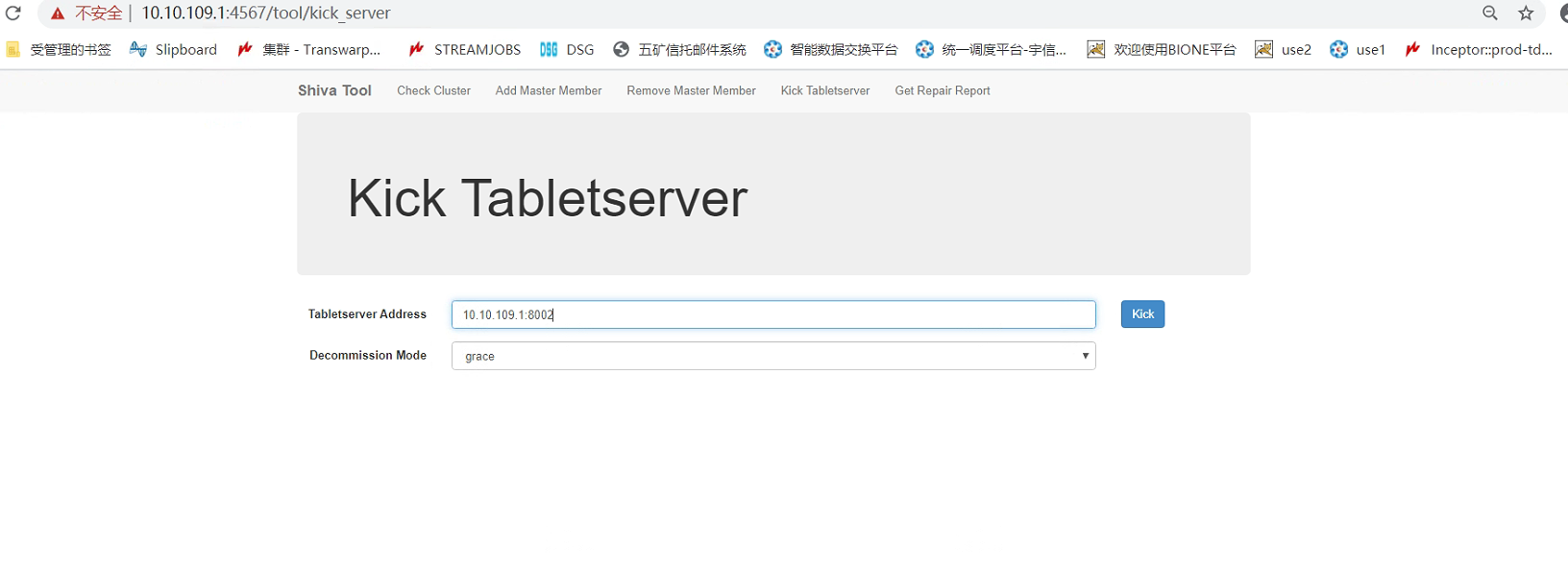Image resolution: width=1568 pixels, height=575 pixels.
Task: Go to Check Cluster page
Action: (x=433, y=91)
